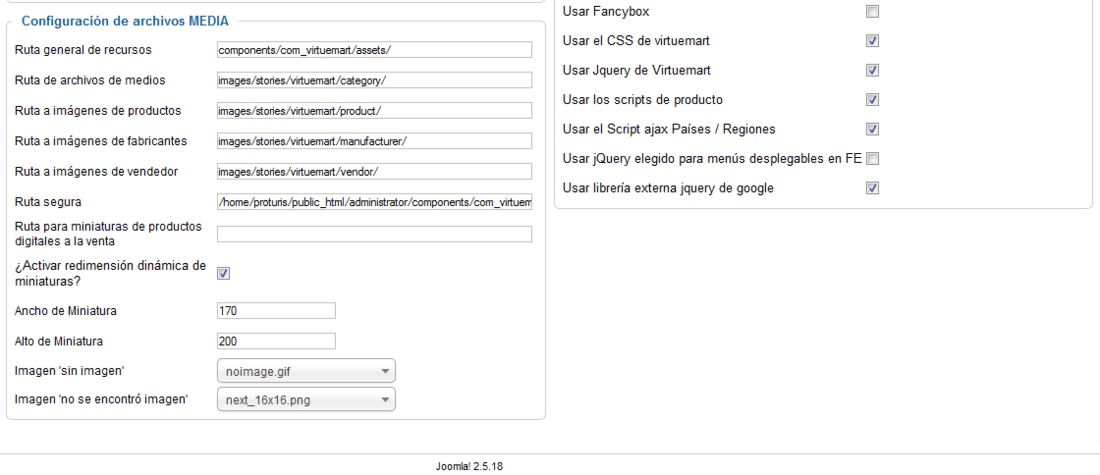Select the 'Alto de Miniatura' label
The image size is (1100, 475).
click(59, 341)
